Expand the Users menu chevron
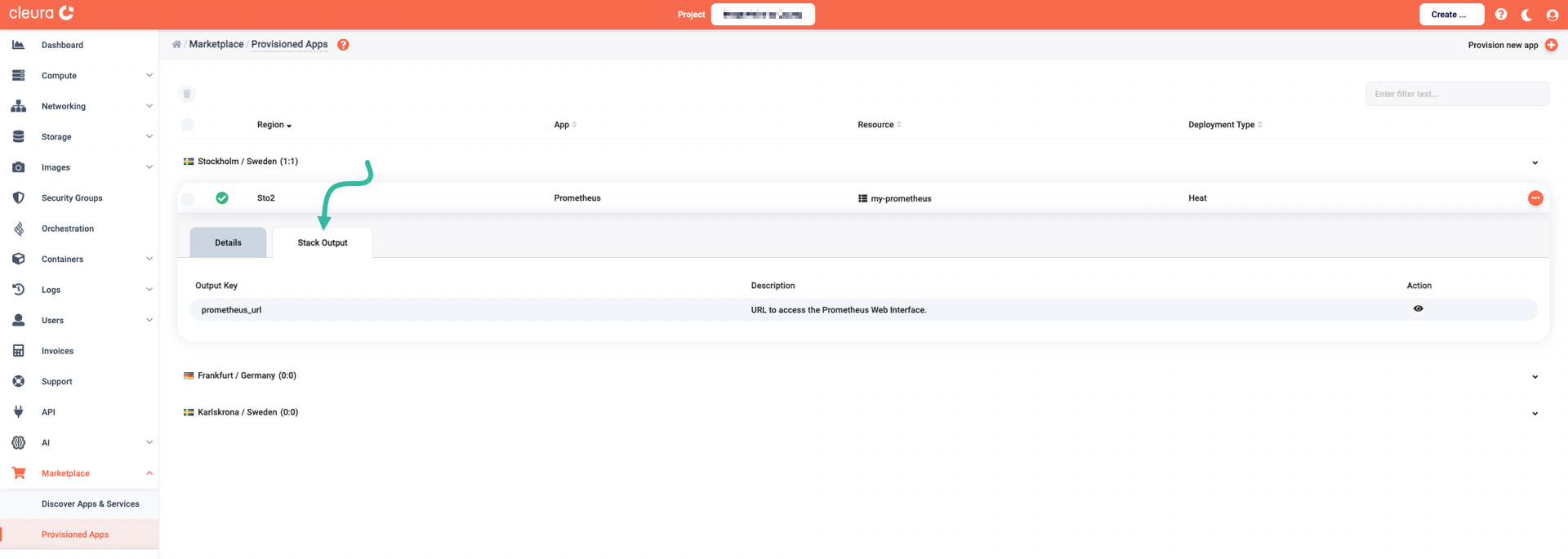The image size is (1568, 559). pos(149,320)
